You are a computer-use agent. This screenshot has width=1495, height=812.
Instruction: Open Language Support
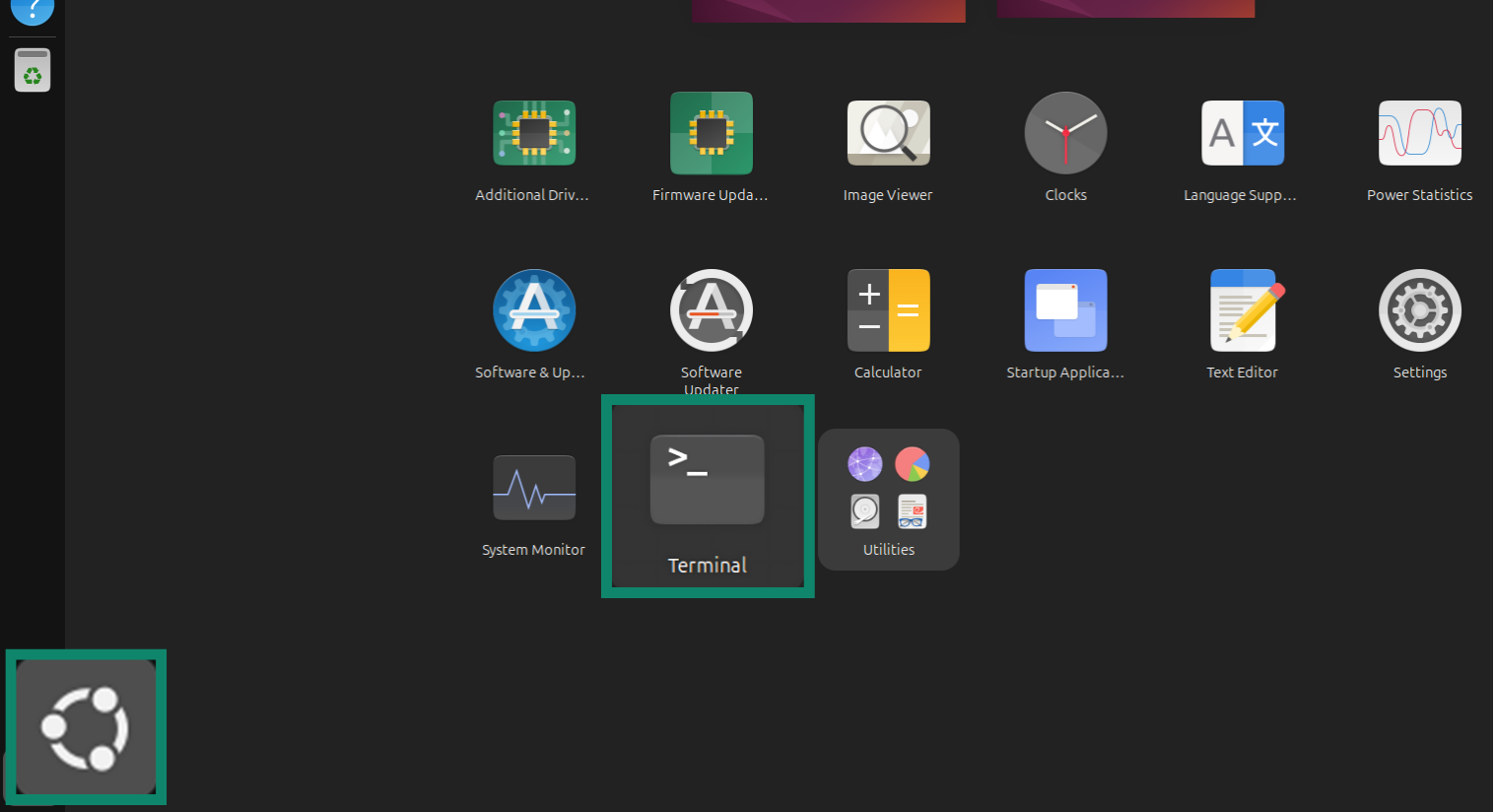click(1243, 132)
